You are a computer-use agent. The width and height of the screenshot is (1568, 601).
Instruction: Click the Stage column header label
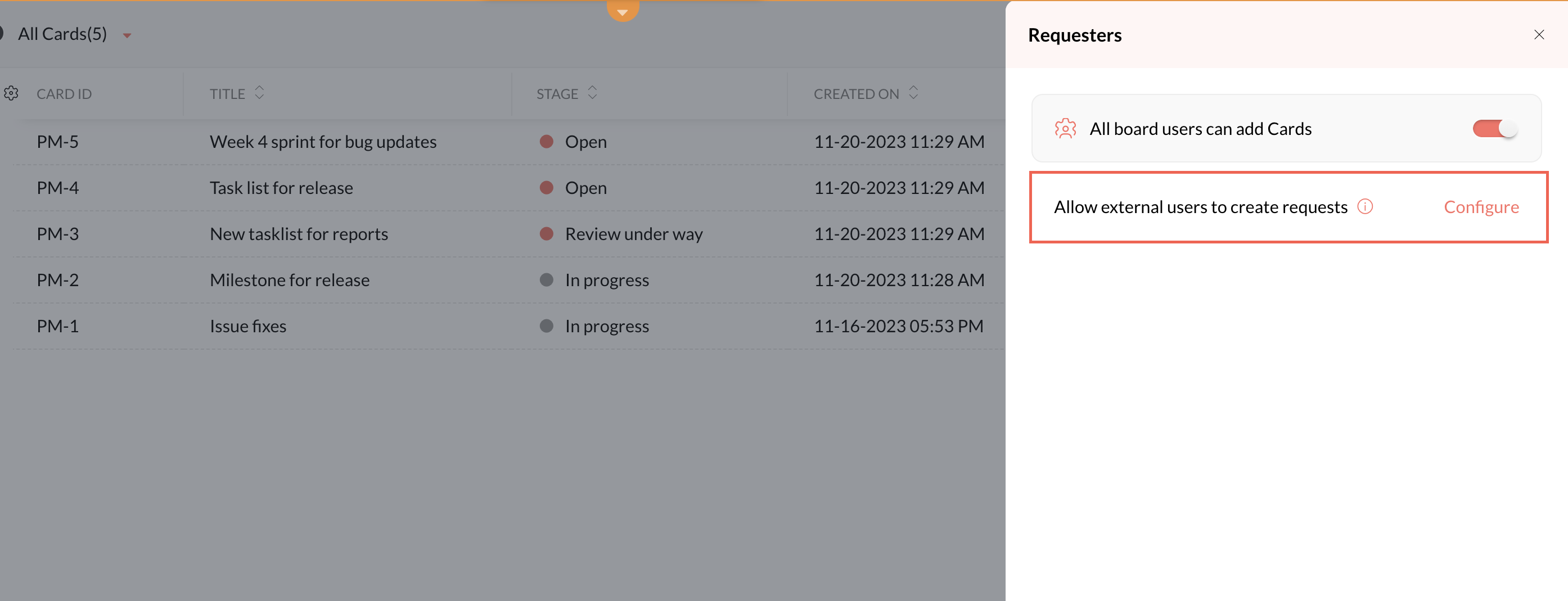pos(556,94)
